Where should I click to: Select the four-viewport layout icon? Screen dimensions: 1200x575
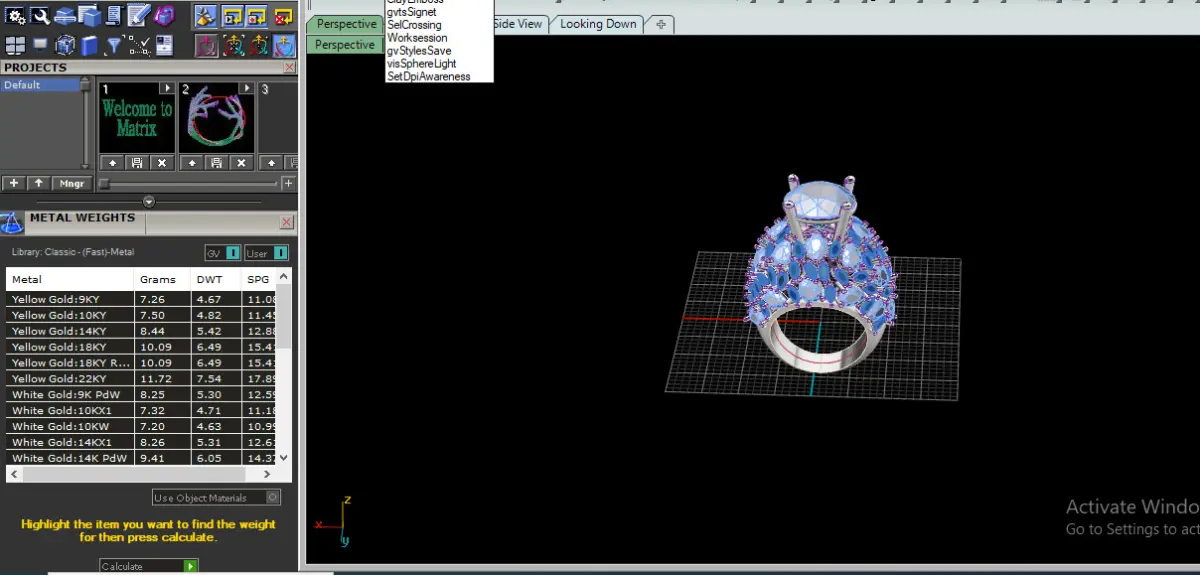(16, 45)
